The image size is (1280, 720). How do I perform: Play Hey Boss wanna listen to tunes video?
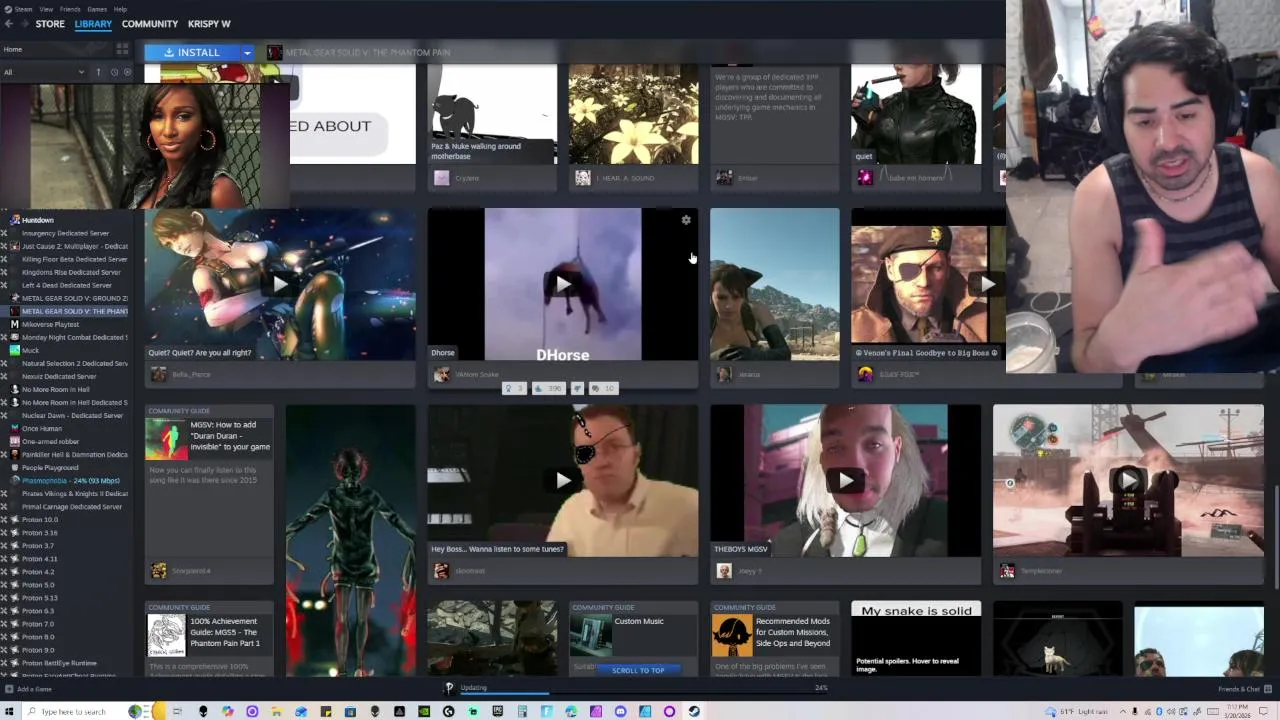563,480
